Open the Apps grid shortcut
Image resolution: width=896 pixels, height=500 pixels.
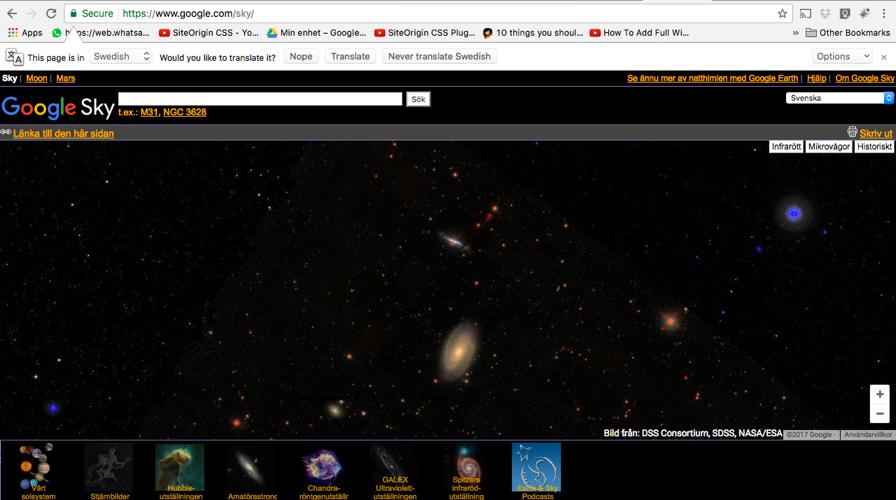click(x=25, y=33)
